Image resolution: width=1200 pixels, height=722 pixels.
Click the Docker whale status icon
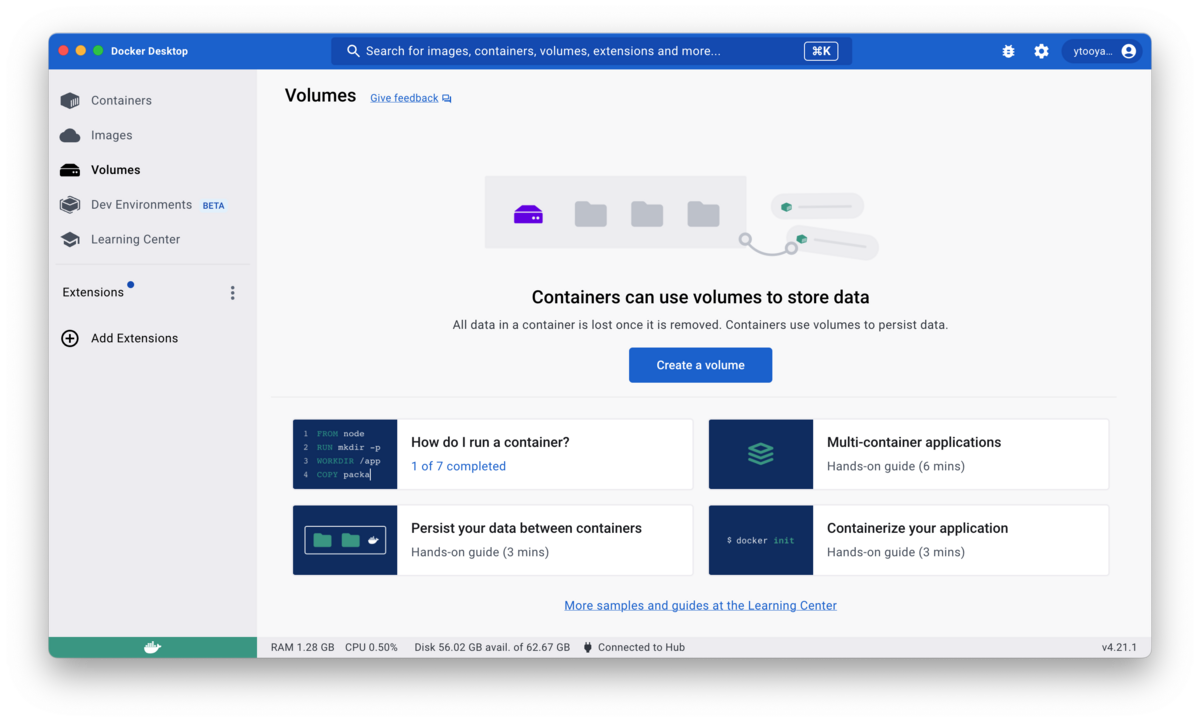tap(152, 647)
